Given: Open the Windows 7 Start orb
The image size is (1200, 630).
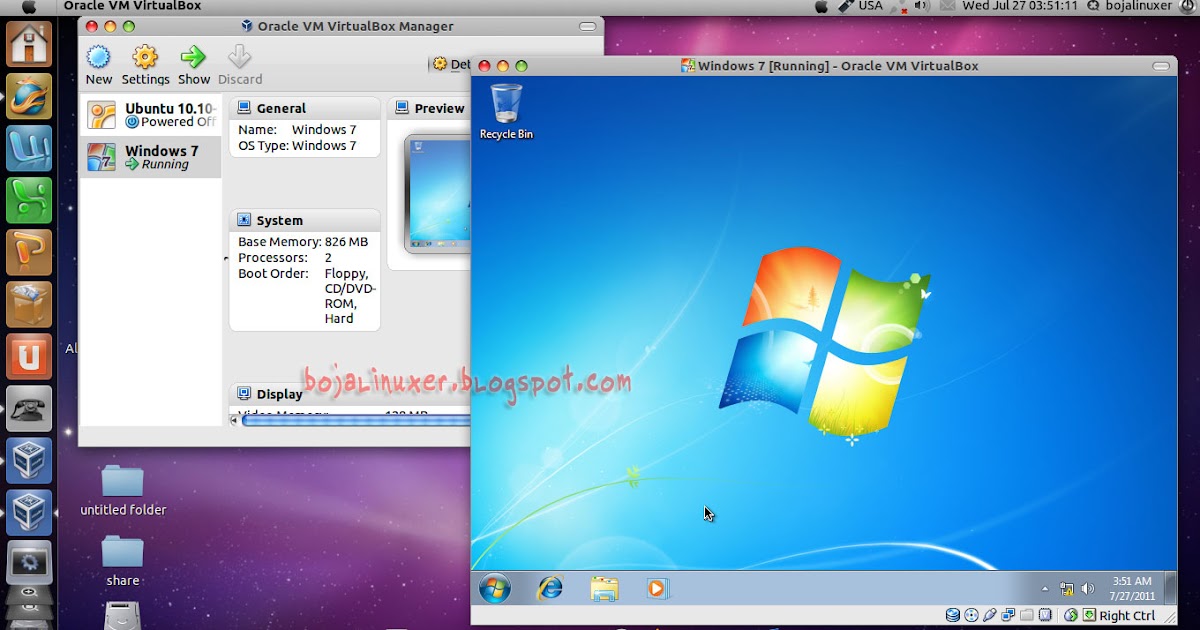Looking at the screenshot, I should pos(494,588).
